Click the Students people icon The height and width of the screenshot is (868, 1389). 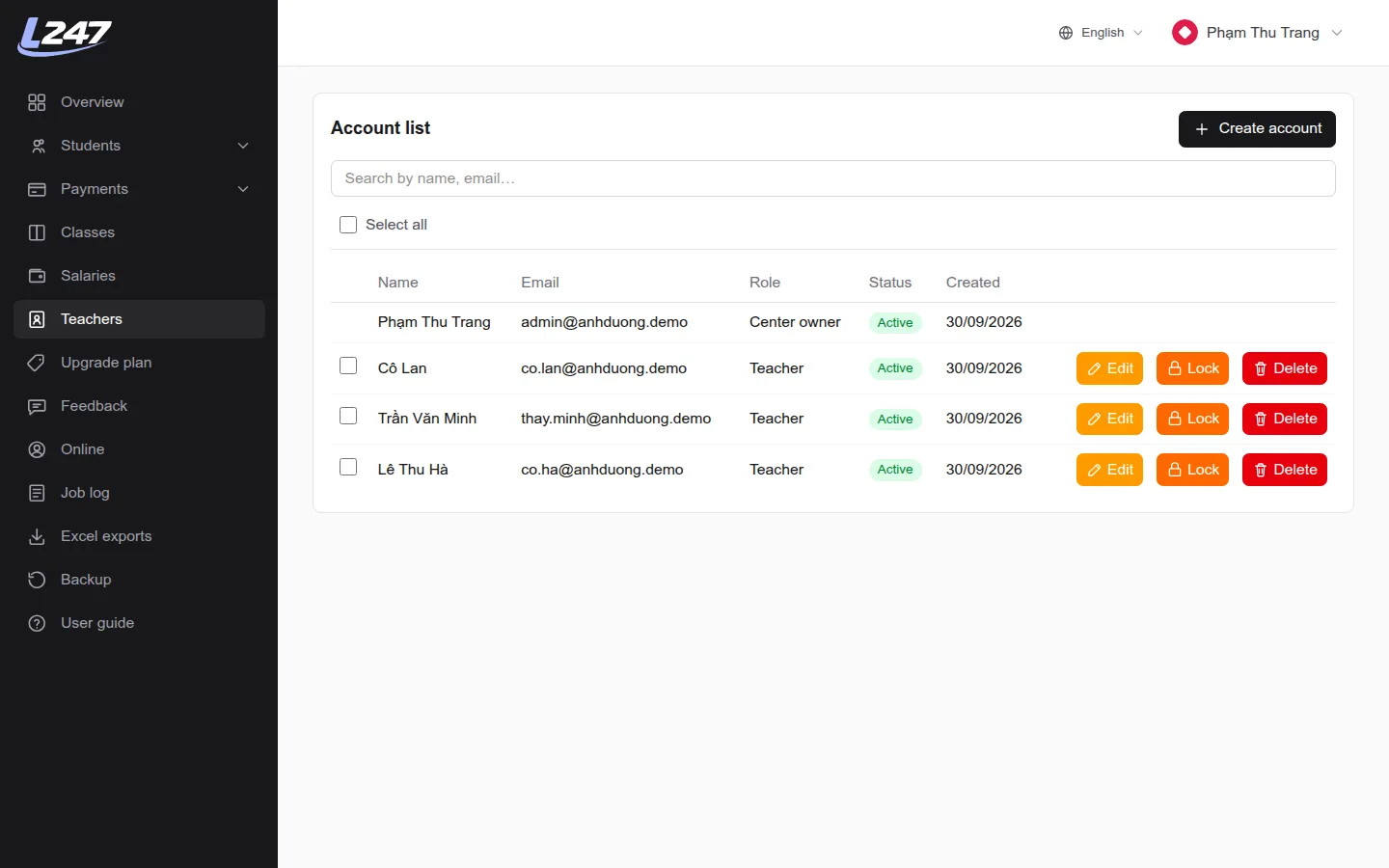pyautogui.click(x=37, y=146)
